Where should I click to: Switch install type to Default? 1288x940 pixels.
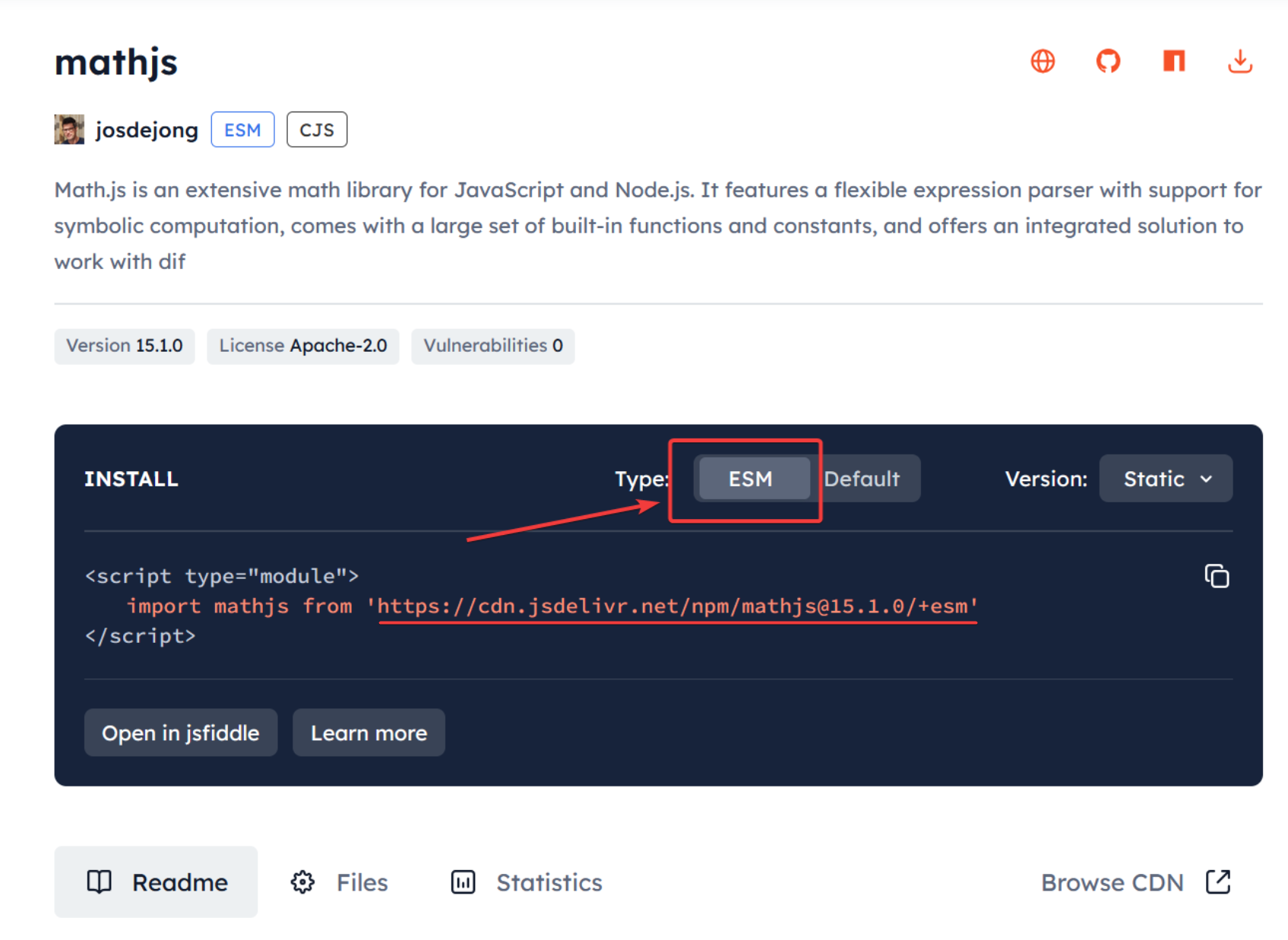tap(862, 479)
